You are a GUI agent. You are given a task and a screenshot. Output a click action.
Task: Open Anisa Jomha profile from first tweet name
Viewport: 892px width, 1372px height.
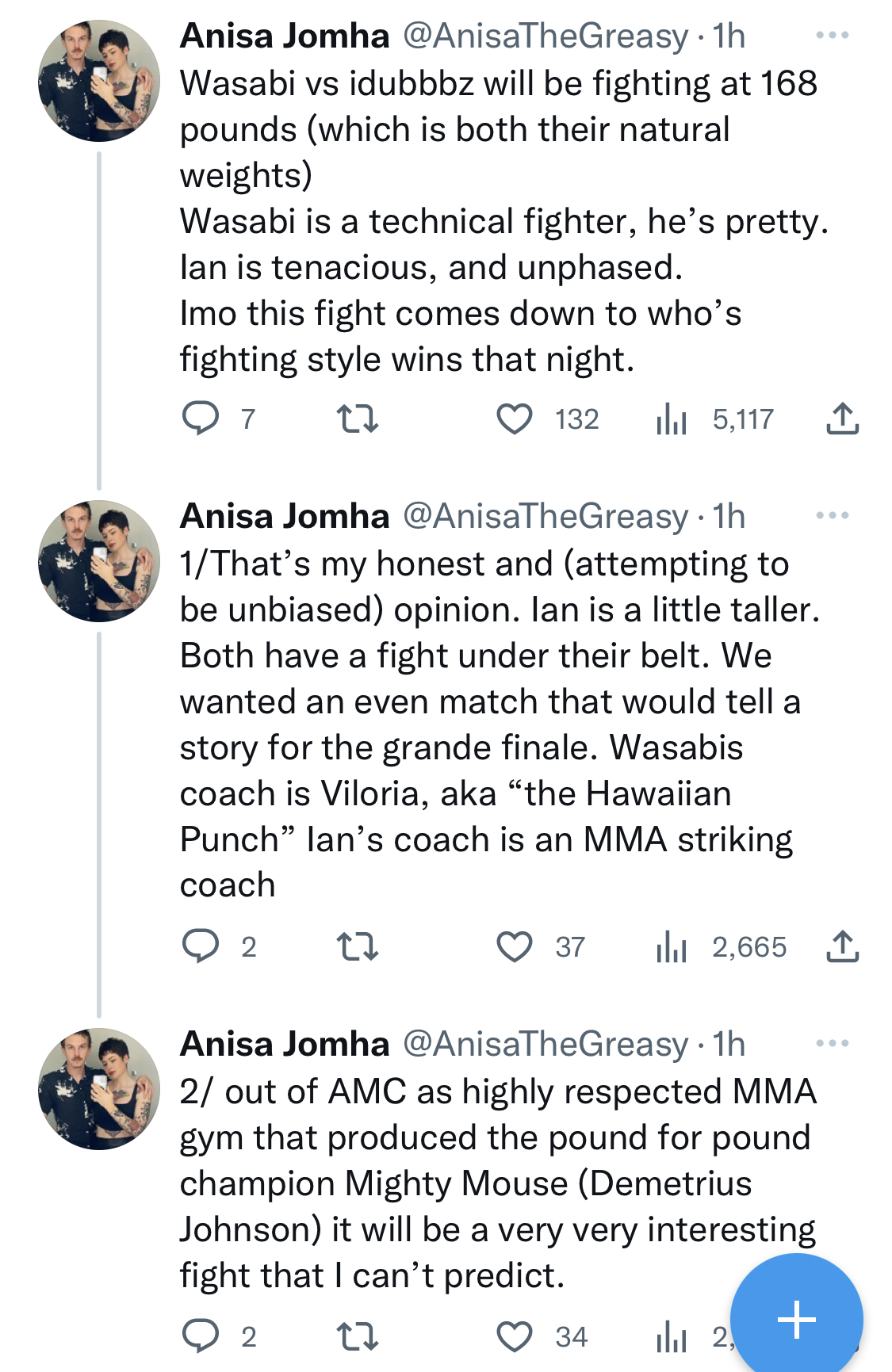tap(285, 36)
